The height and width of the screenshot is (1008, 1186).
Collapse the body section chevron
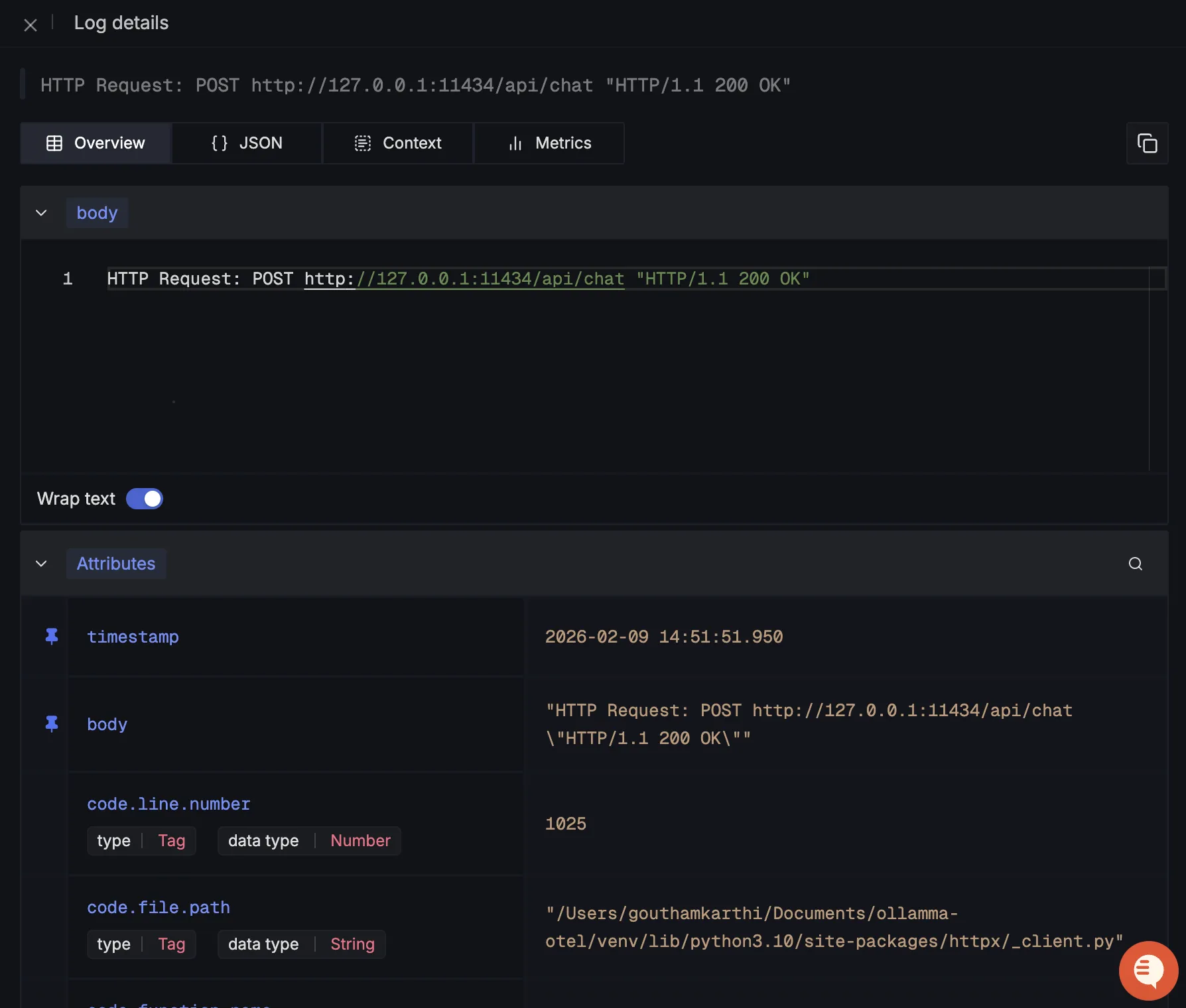(x=41, y=213)
